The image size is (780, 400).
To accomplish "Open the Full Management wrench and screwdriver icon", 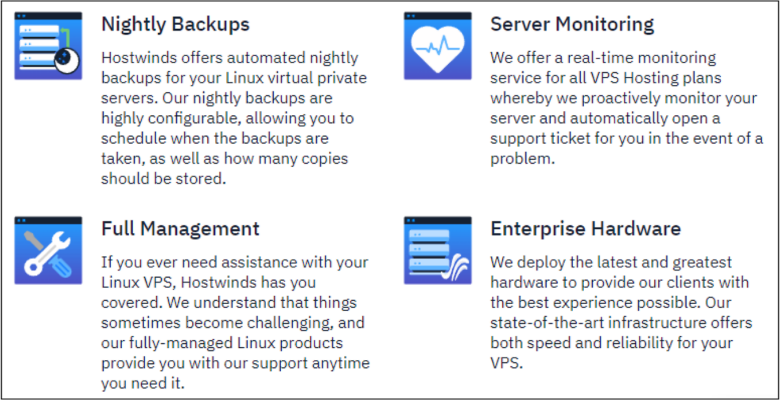I will pos(48,250).
